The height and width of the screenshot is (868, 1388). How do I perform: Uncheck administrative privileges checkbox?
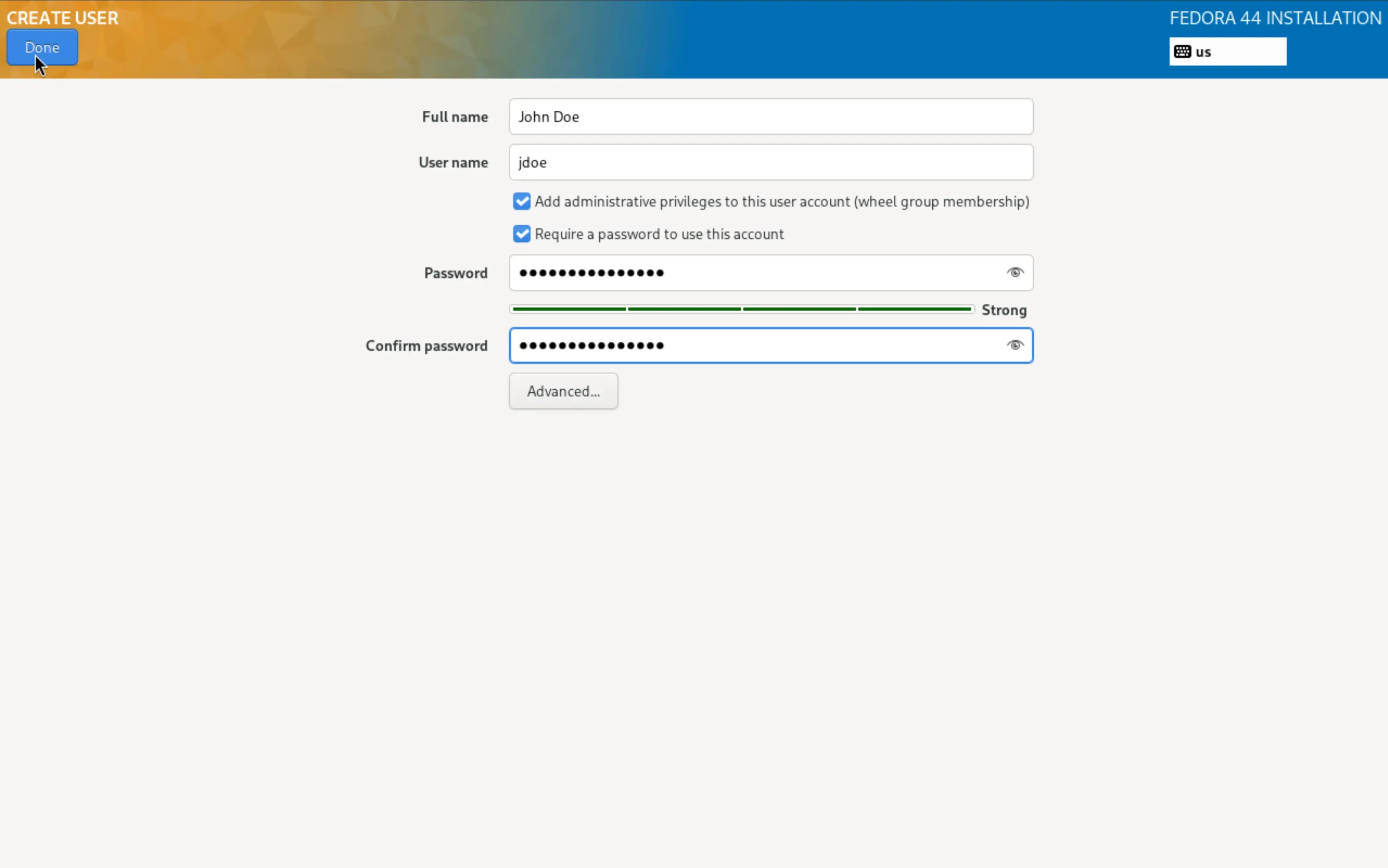(521, 201)
